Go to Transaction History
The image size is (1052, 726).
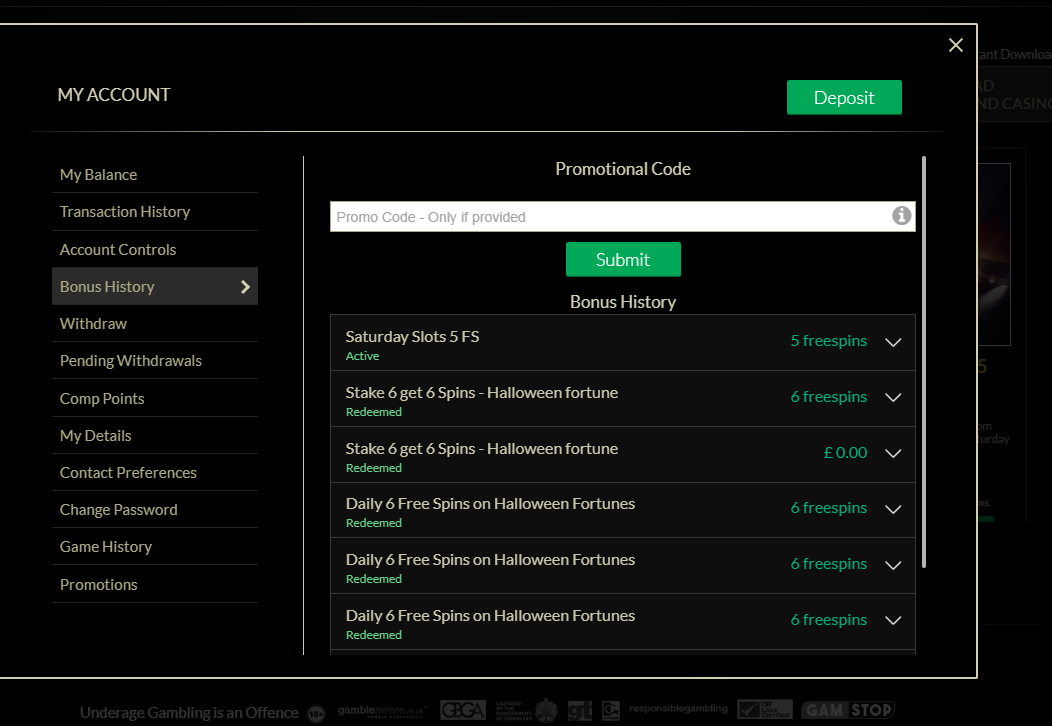tap(125, 212)
